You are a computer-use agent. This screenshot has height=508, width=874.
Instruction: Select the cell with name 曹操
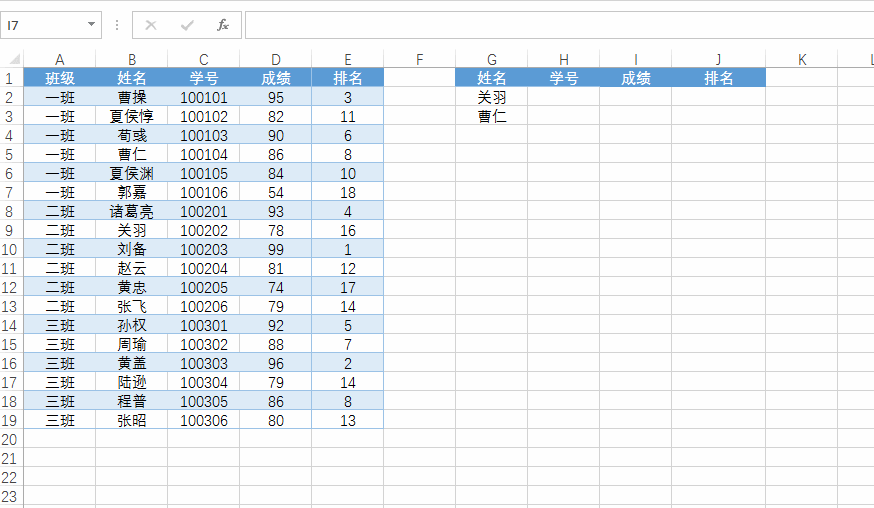pyautogui.click(x=132, y=97)
